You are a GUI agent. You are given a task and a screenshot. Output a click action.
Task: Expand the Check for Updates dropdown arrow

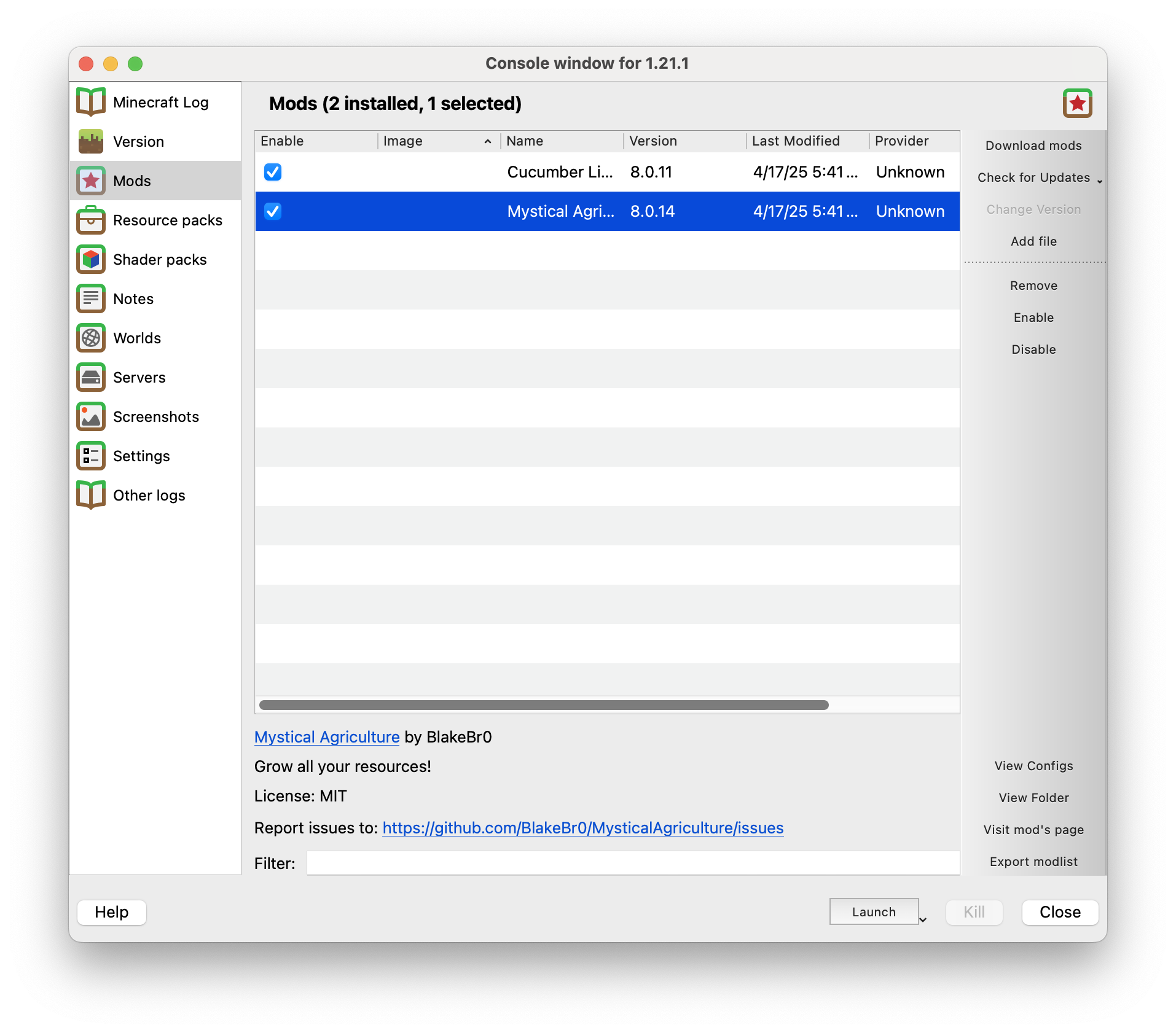pyautogui.click(x=1099, y=181)
